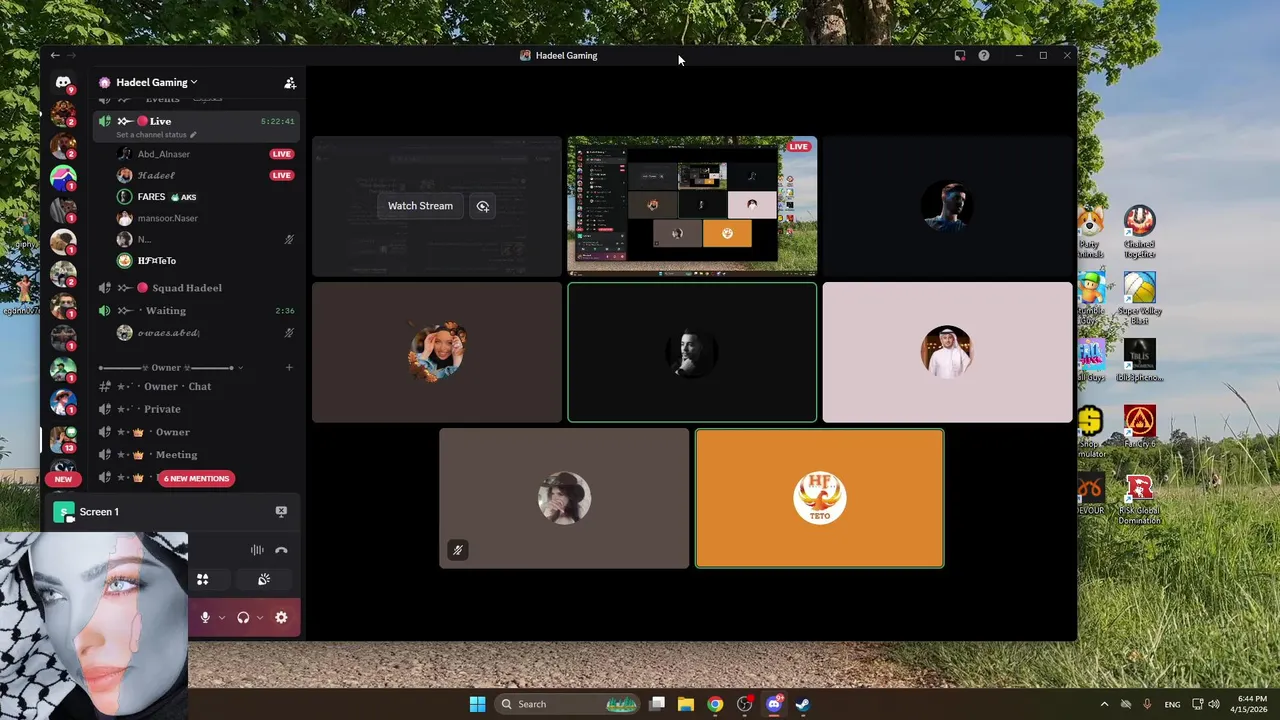Open Task View on the taskbar

(x=657, y=704)
